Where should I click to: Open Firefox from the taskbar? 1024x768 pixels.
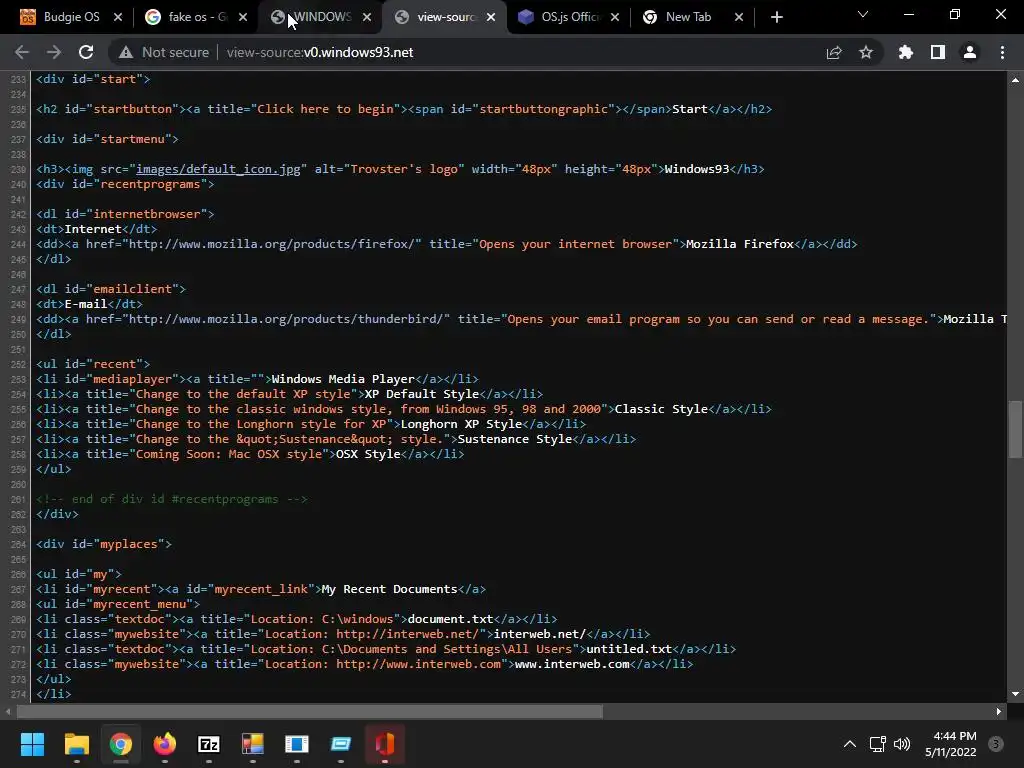click(165, 744)
